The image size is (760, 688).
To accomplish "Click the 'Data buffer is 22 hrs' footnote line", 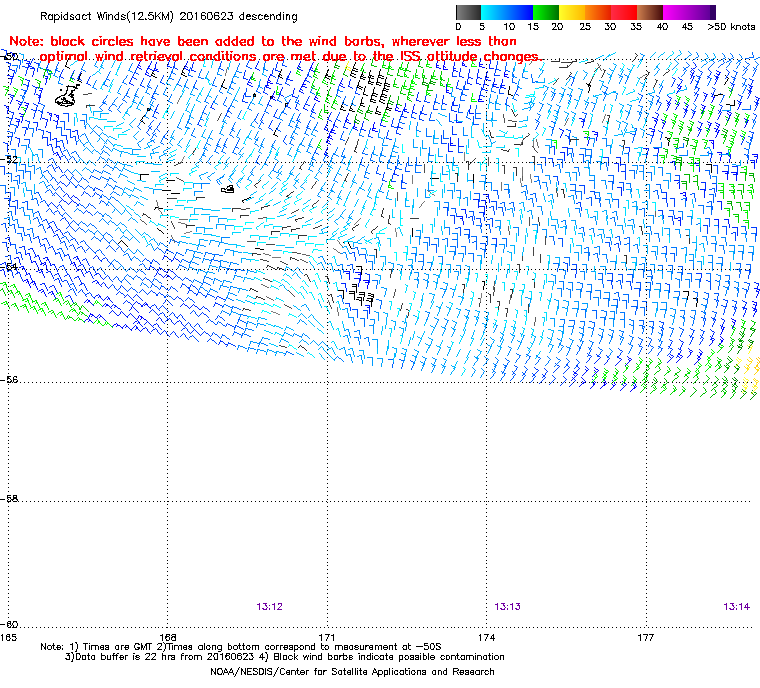I will click(285, 657).
